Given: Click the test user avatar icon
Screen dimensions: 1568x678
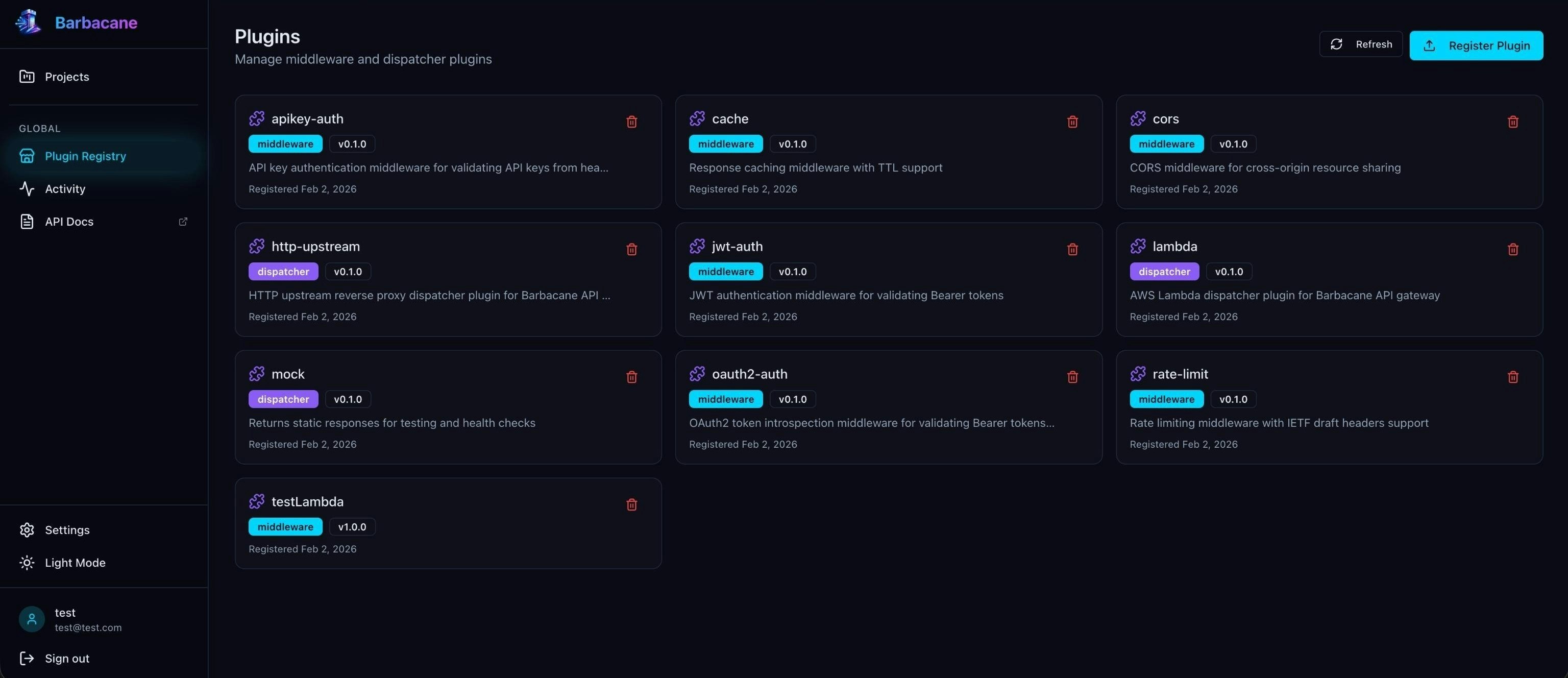Looking at the screenshot, I should tap(31, 618).
